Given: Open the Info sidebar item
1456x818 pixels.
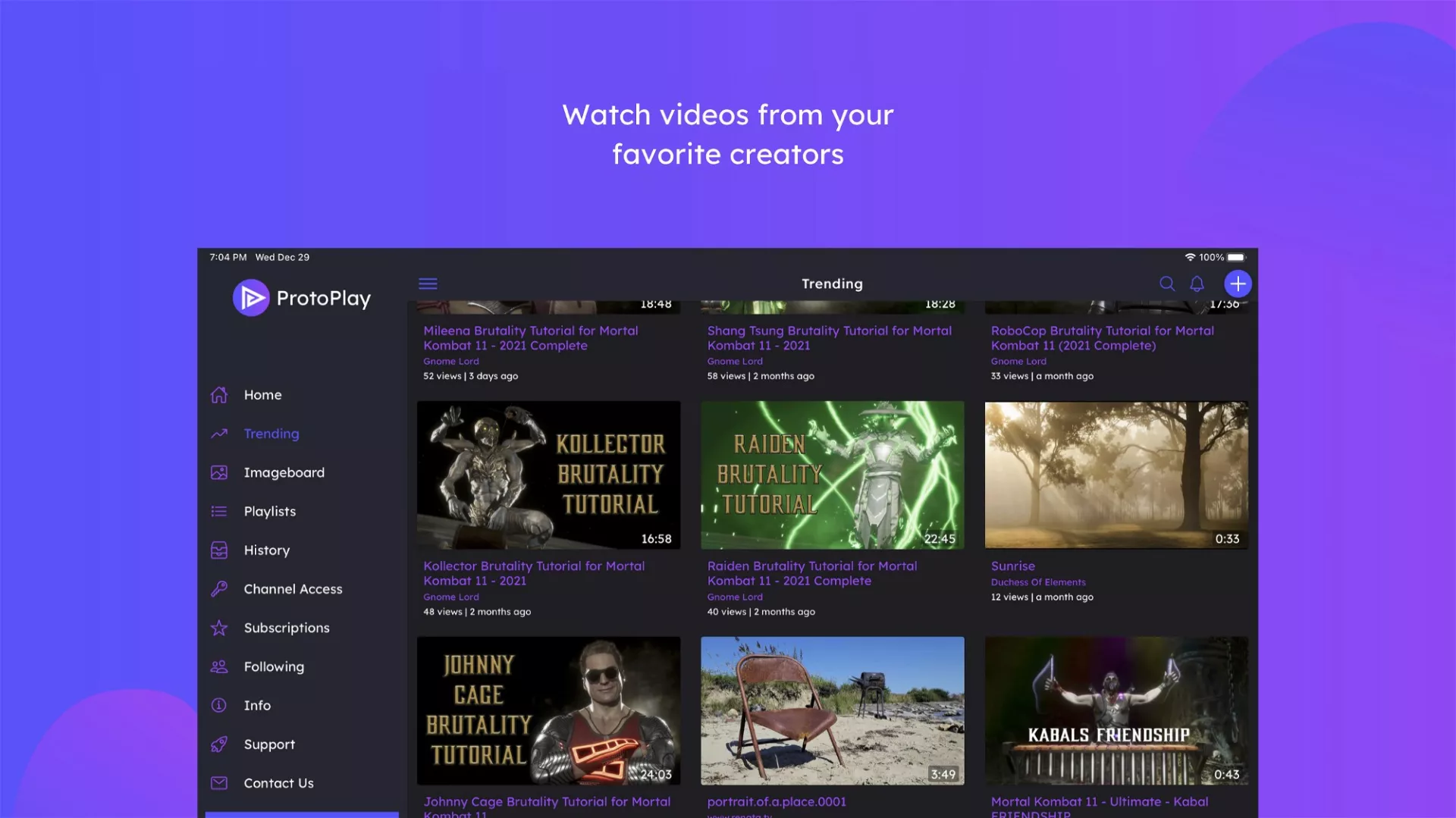Looking at the screenshot, I should click(x=257, y=705).
